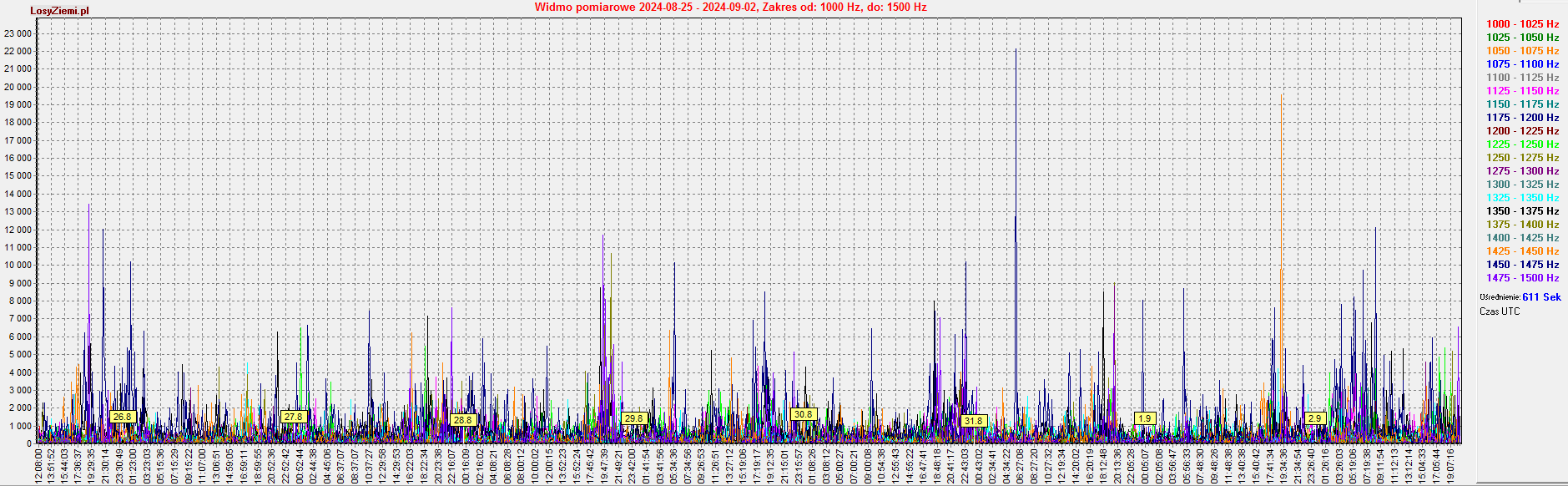Select the 2.9 date marker

tap(1315, 418)
